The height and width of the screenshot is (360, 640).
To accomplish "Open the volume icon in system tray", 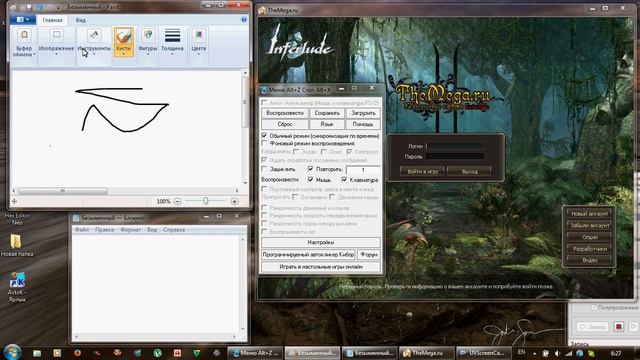I will (558, 353).
